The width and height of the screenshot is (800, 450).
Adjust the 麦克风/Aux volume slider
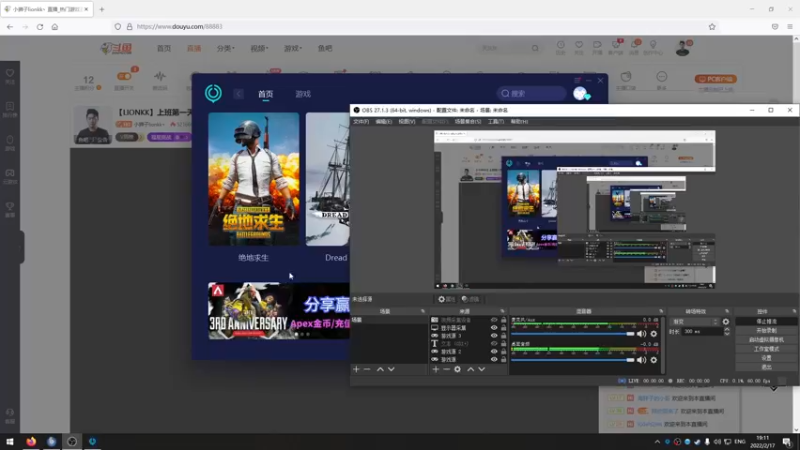pyautogui.click(x=573, y=334)
